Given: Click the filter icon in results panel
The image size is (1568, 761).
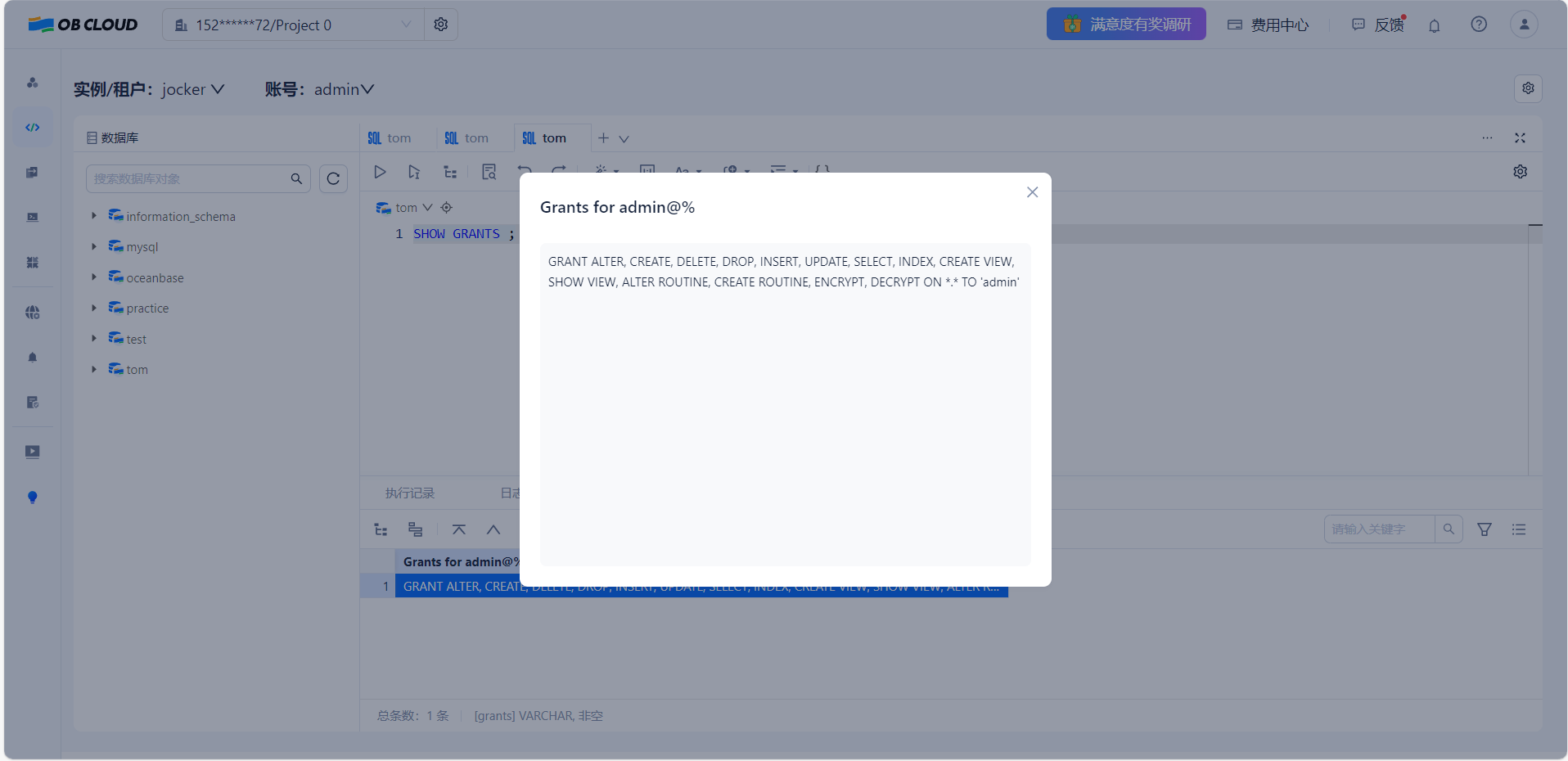Looking at the screenshot, I should tap(1484, 529).
